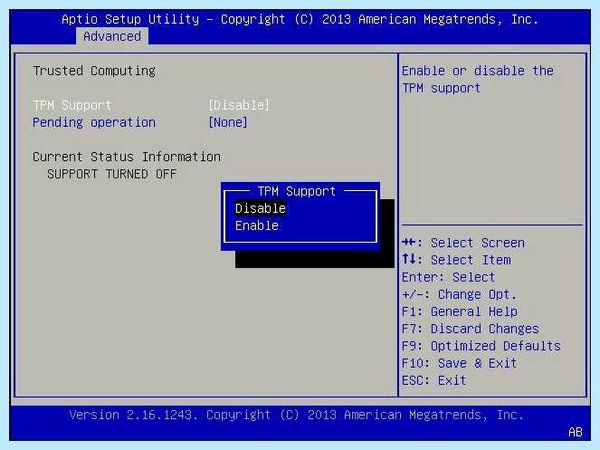Open the Advanced tab
This screenshot has width=600, height=450.
[112, 36]
